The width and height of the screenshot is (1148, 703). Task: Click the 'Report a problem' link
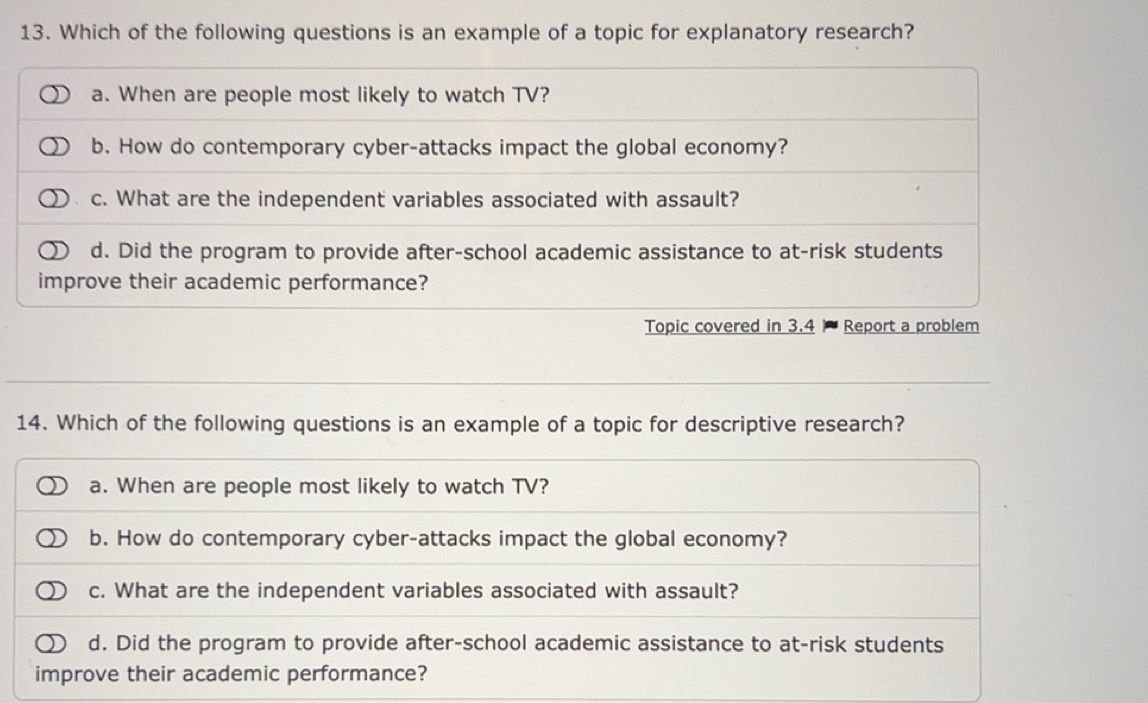coord(910,326)
